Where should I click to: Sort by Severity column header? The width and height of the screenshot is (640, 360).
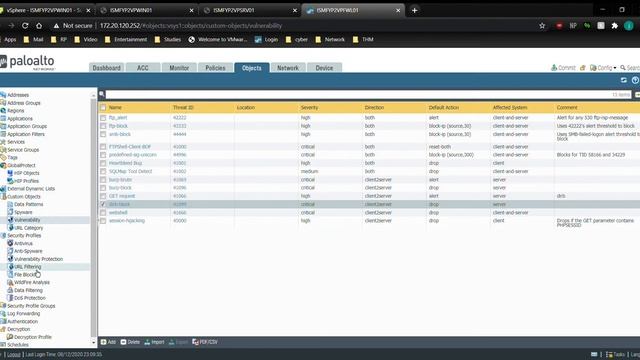(309, 107)
